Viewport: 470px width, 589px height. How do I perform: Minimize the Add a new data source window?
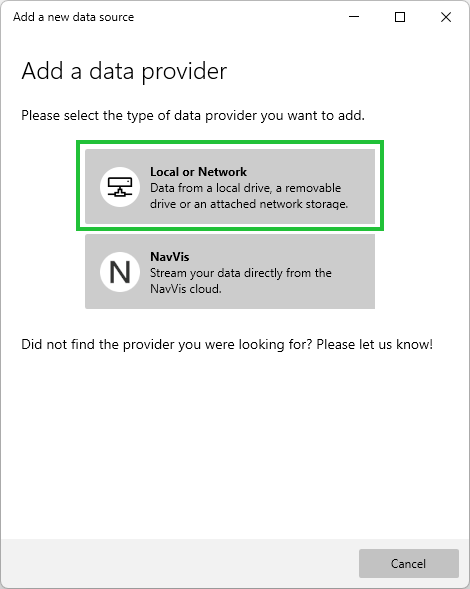click(354, 17)
